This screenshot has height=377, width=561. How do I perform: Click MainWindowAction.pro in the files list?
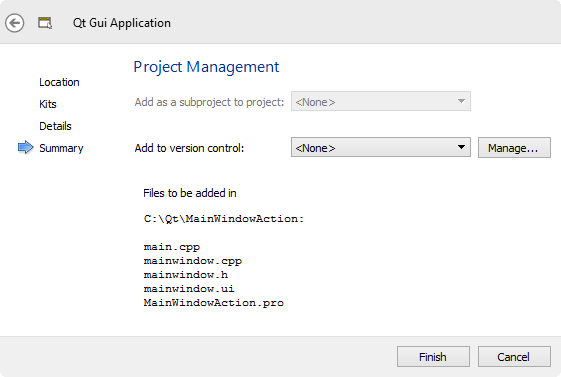pos(214,303)
